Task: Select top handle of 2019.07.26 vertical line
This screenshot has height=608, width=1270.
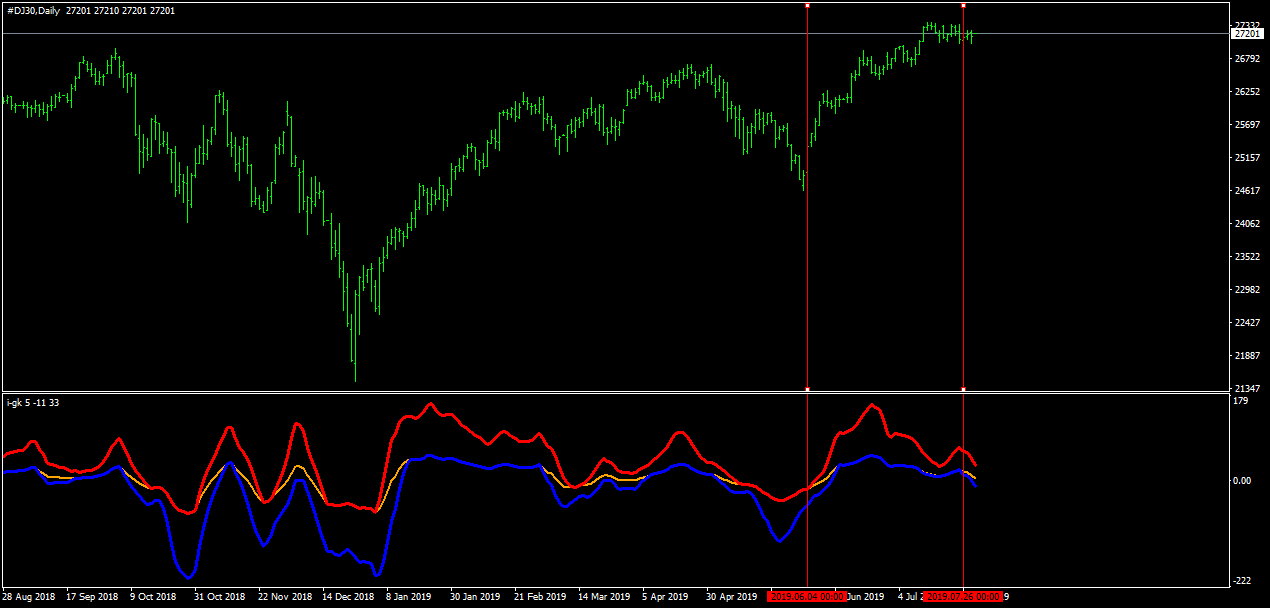Action: click(963, 5)
